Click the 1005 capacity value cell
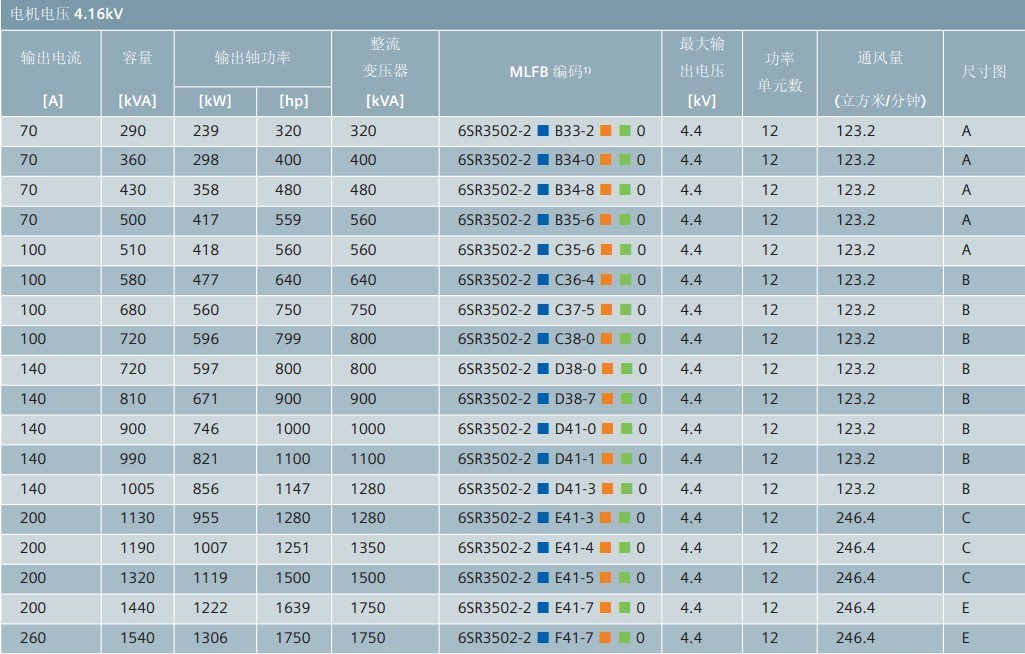 click(x=137, y=489)
